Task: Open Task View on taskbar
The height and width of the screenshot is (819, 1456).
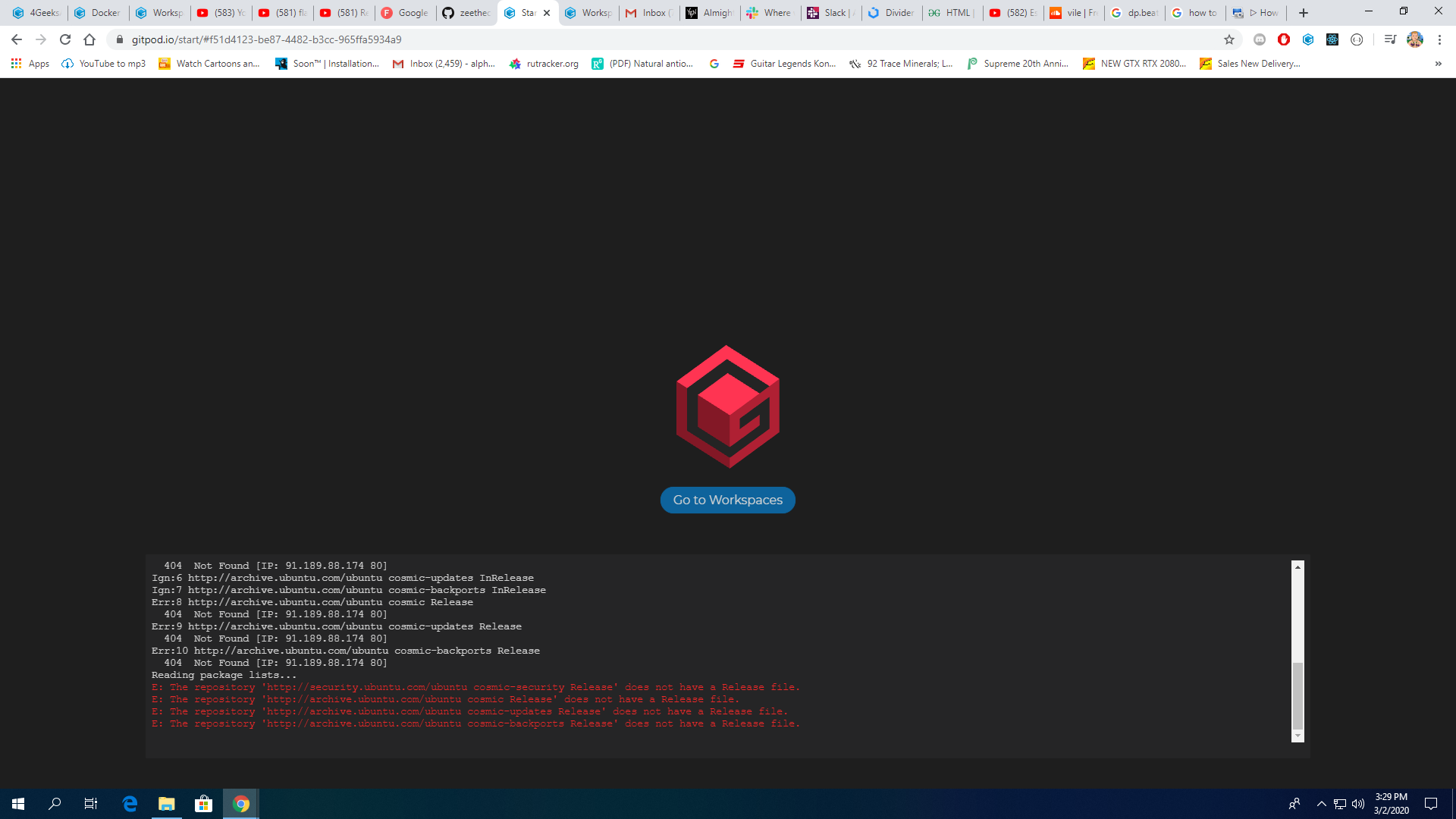Action: click(91, 804)
